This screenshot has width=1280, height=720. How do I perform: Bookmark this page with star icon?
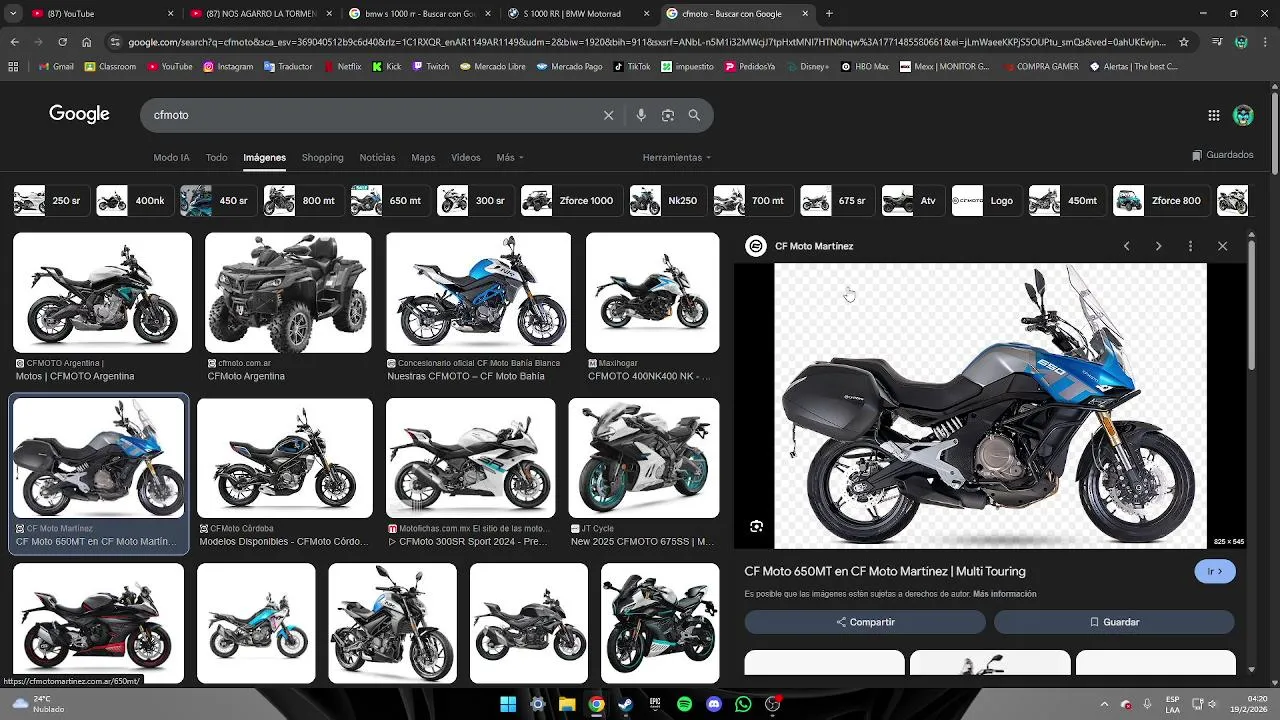pos(1184,42)
